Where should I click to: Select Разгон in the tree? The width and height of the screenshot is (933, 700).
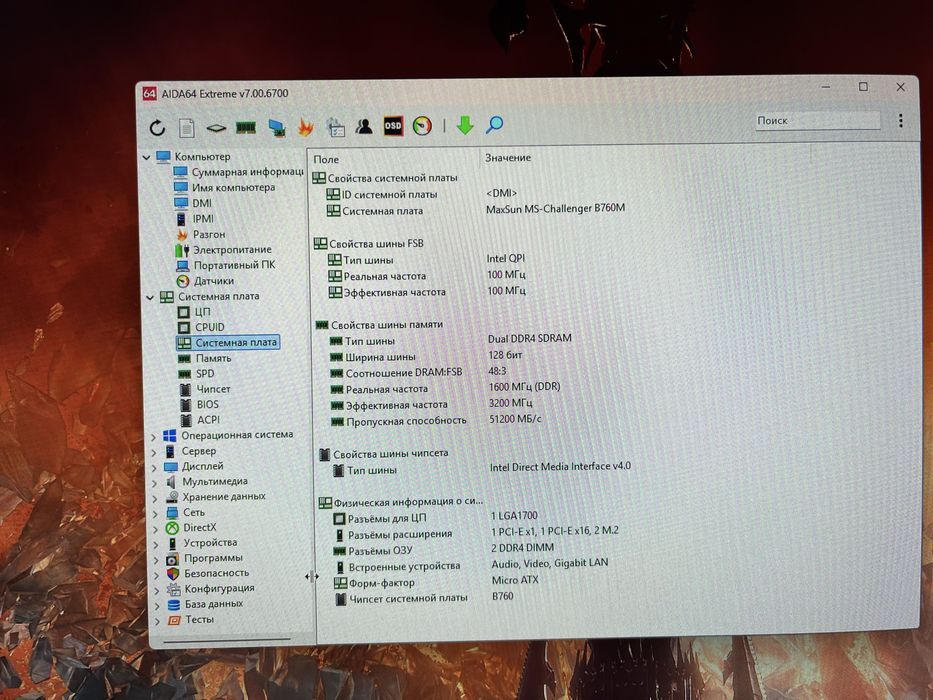pyautogui.click(x=201, y=234)
